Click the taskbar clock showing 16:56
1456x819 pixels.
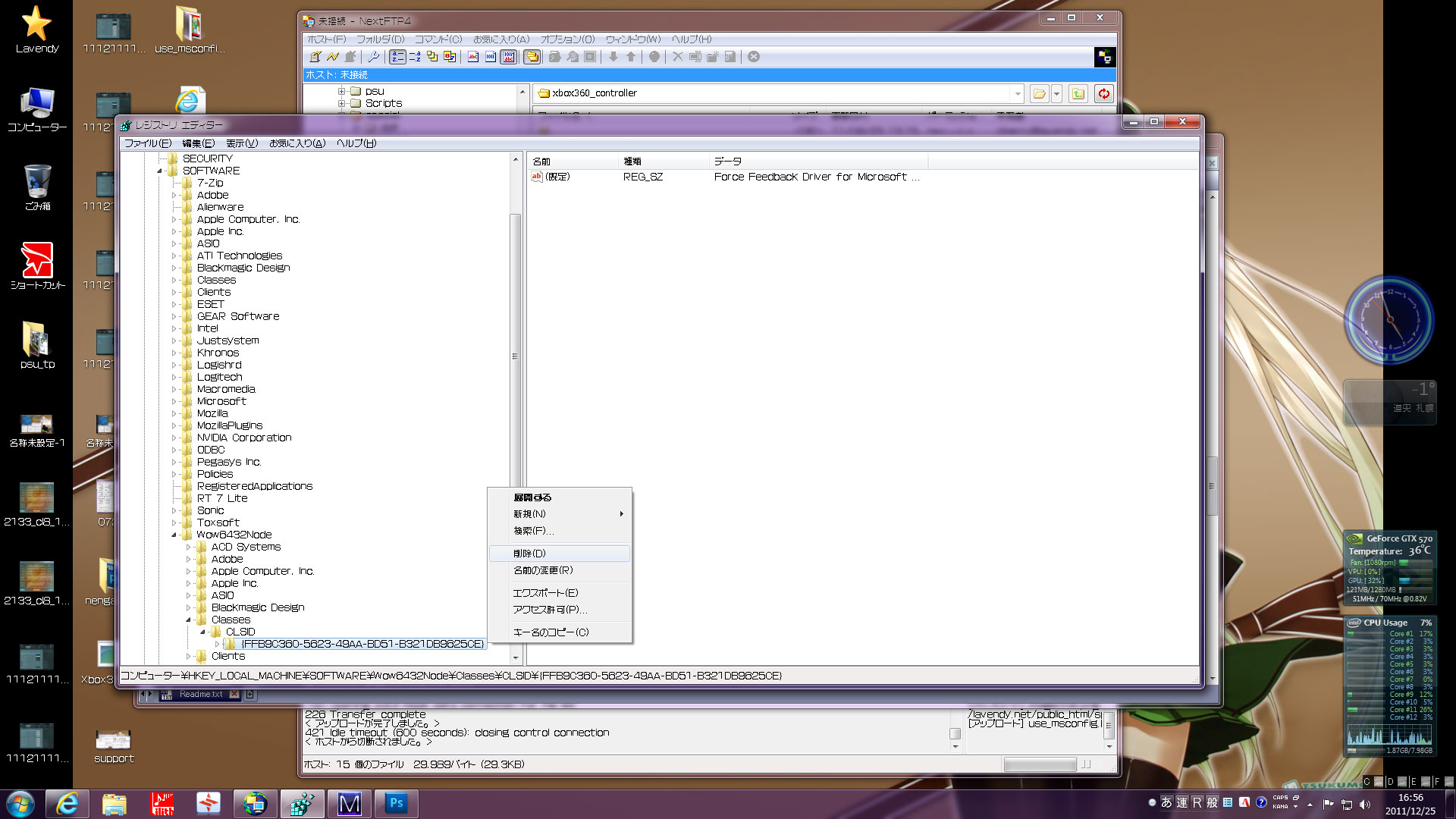1410,804
